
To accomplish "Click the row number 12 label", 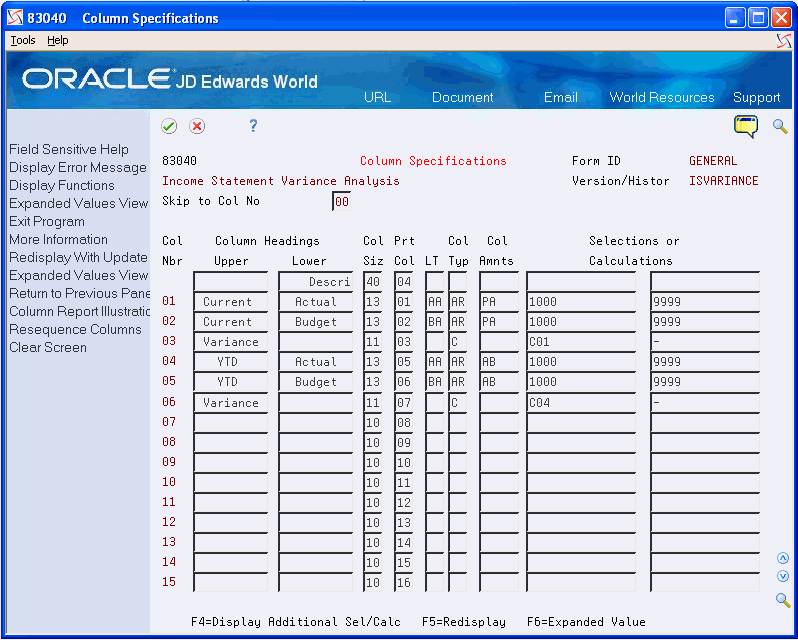I will pos(169,521).
